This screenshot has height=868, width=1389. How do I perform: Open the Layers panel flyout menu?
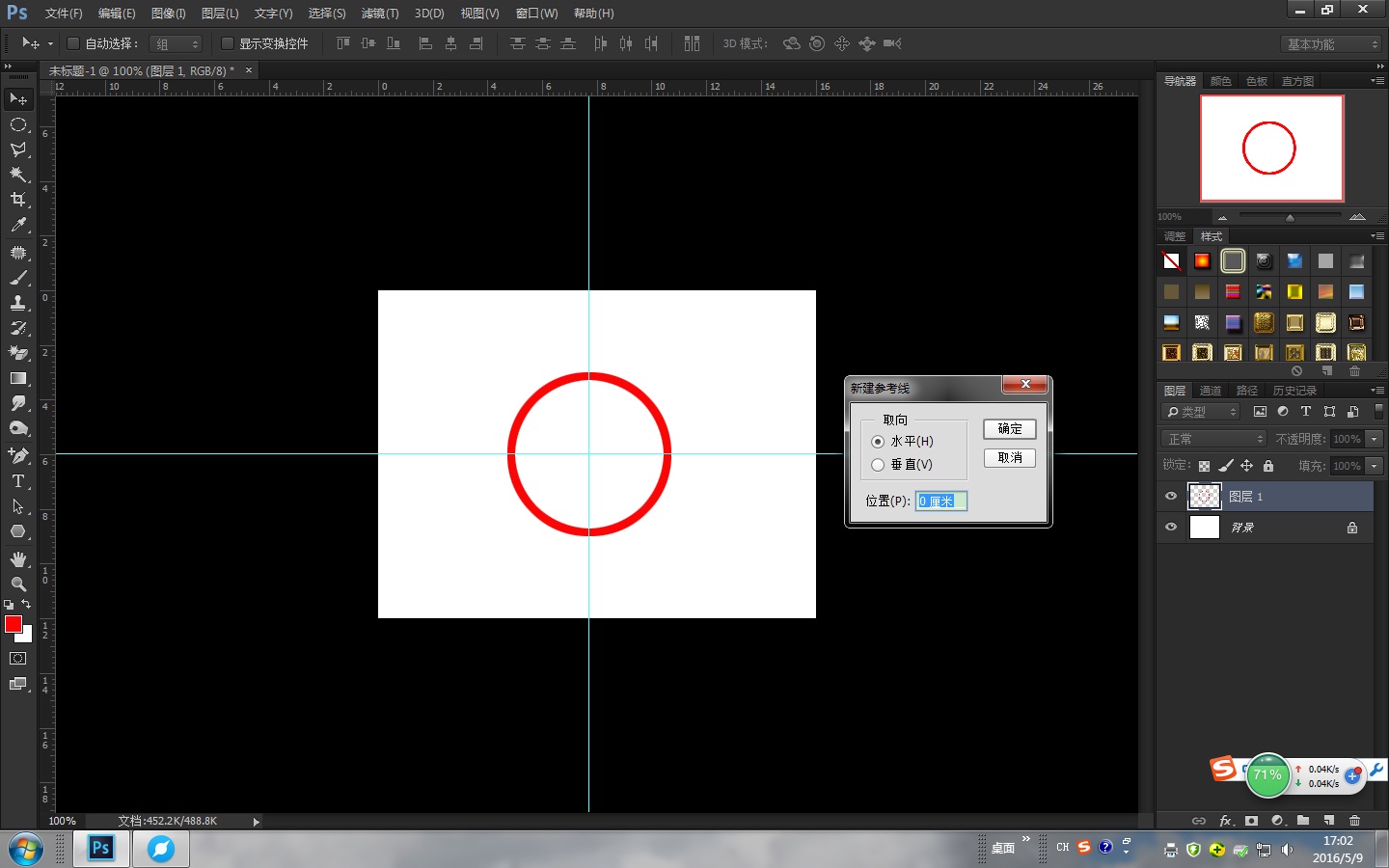click(1377, 391)
